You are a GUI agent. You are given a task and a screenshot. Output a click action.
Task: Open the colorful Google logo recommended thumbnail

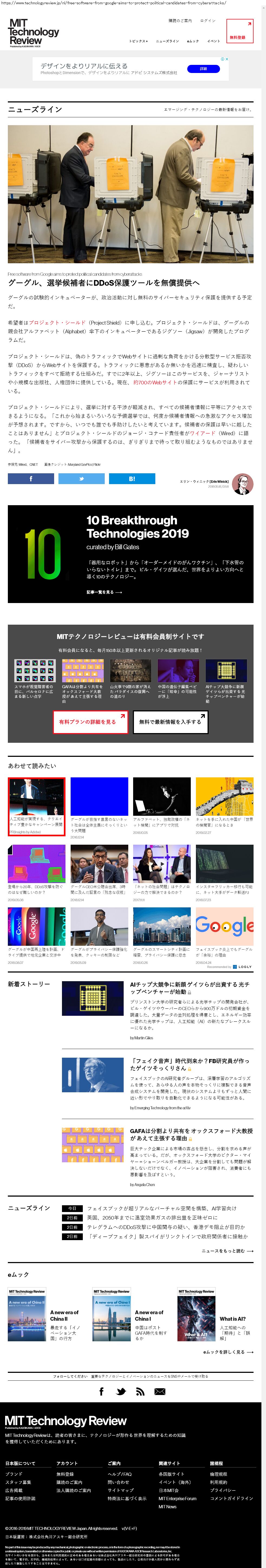coord(224,926)
